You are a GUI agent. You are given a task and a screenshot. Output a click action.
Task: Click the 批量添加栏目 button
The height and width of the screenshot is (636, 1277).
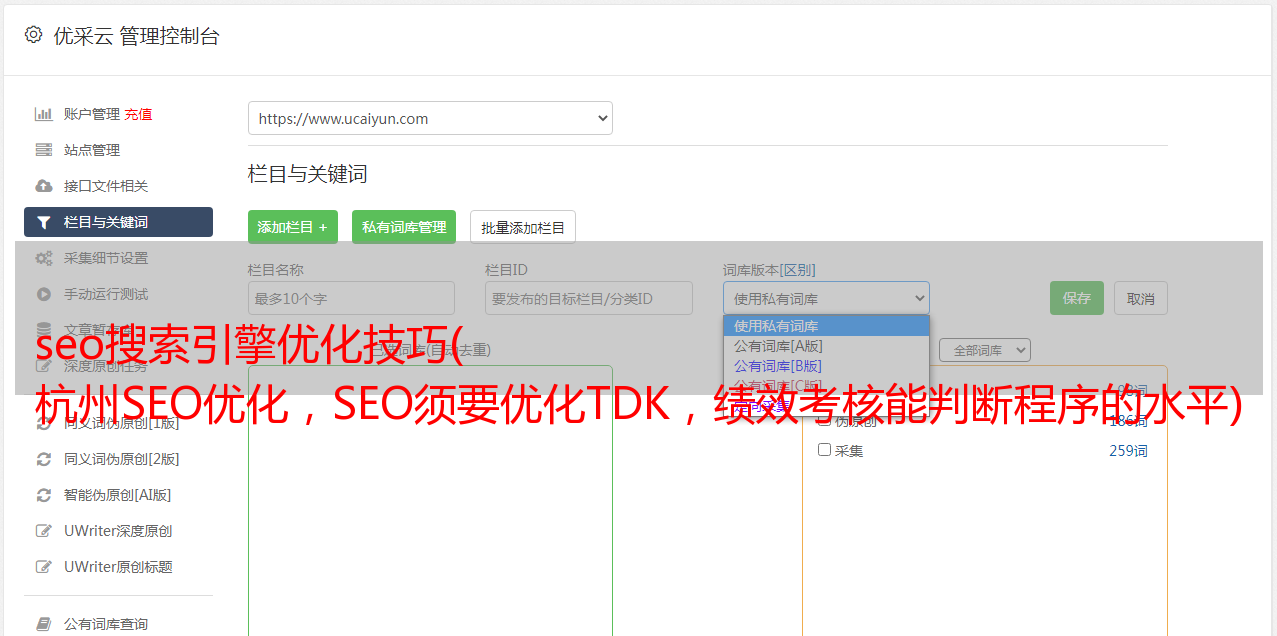(523, 227)
